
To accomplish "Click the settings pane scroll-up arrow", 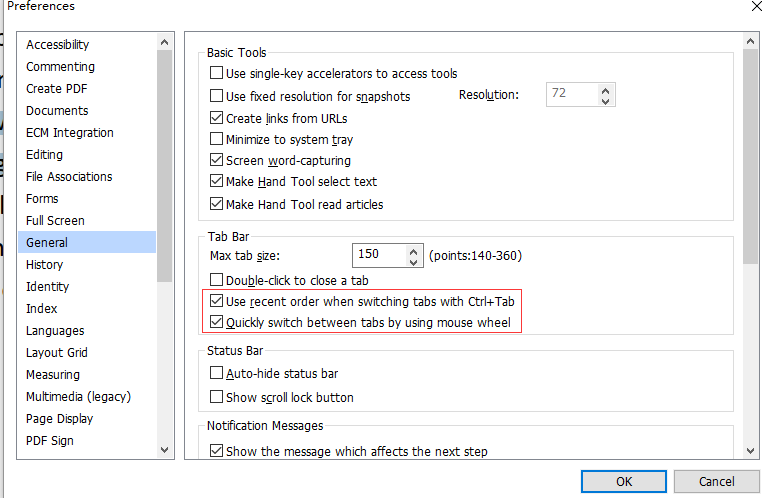I will pos(750,42).
